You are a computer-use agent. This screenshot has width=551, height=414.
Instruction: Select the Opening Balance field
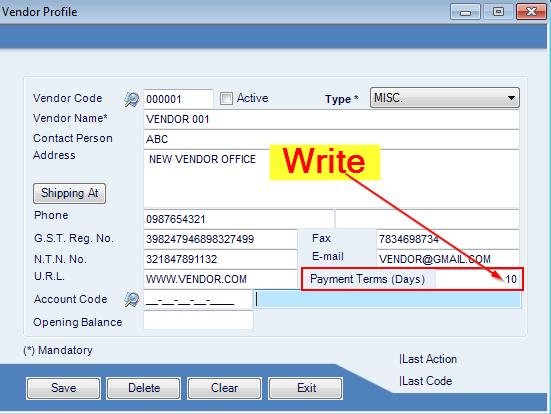tap(198, 320)
